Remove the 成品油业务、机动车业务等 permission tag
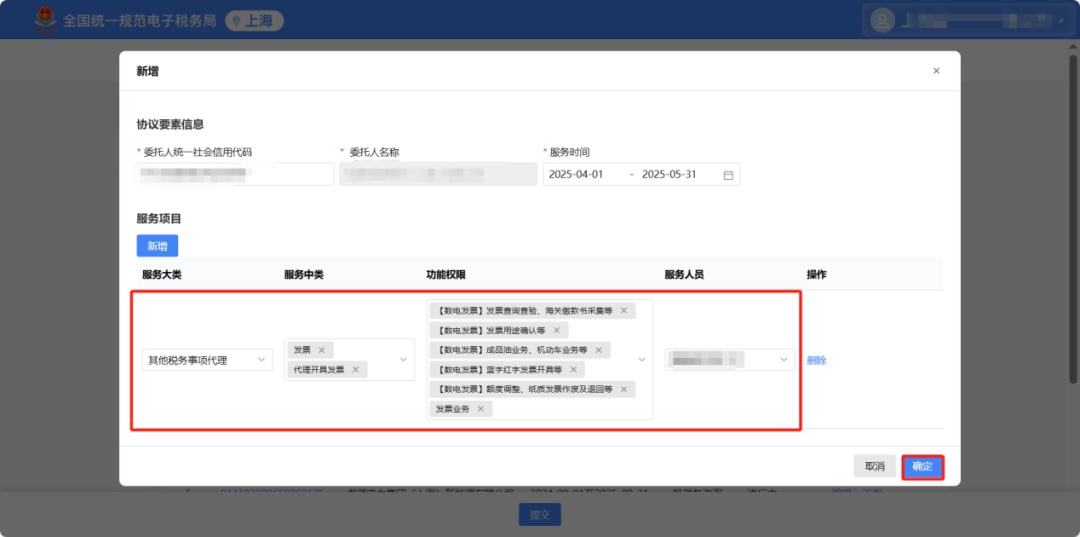The width and height of the screenshot is (1080, 537). point(599,350)
